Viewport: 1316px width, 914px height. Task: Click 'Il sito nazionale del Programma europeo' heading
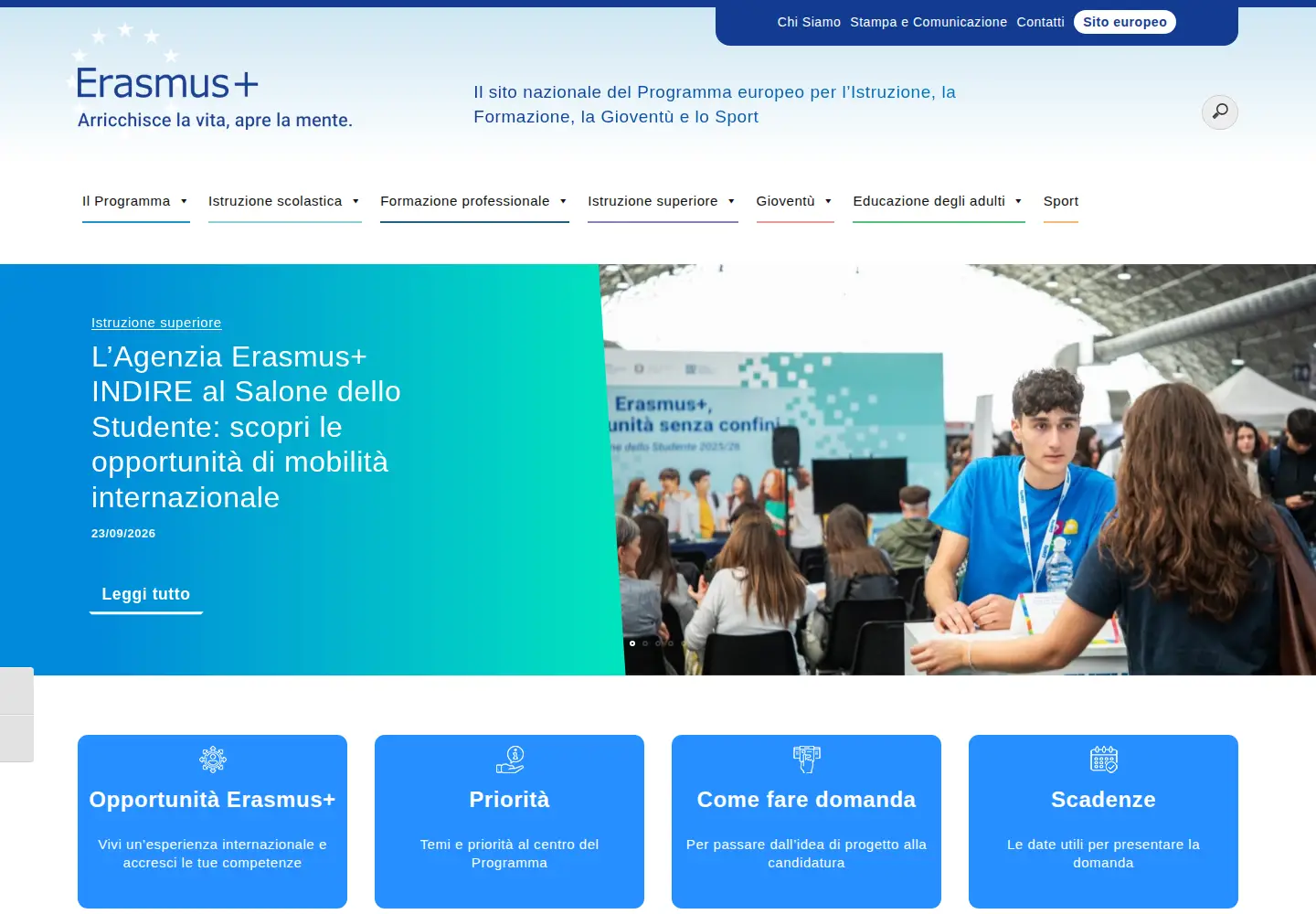pos(715,104)
